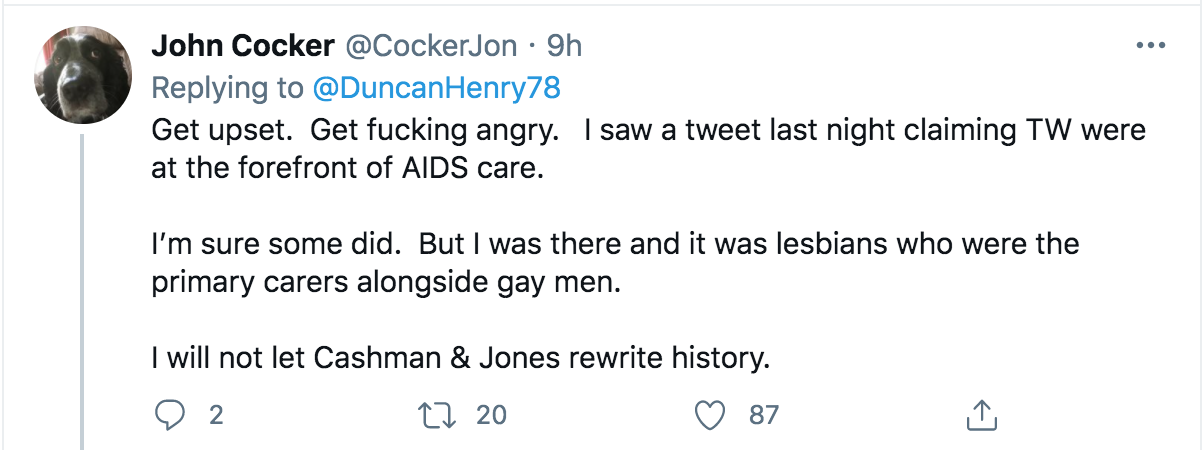Viewport: 1202px width, 450px height.
Task: Open the share icon menu
Action: point(980,414)
